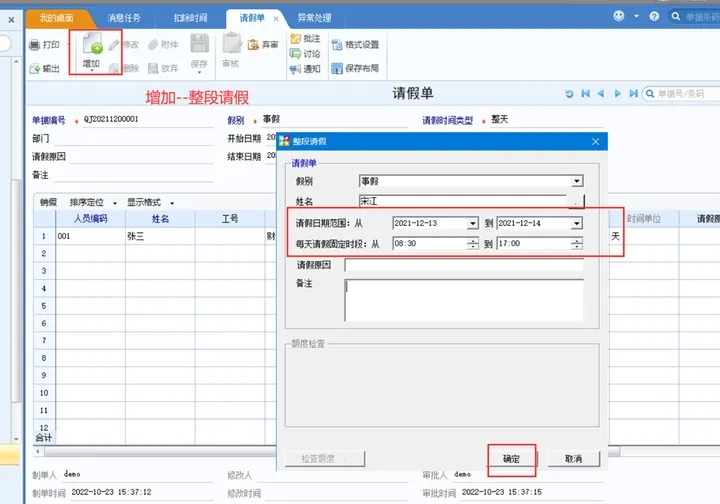This screenshot has width=720, height=504.
Task: Go to the first record arrow
Action: (x=585, y=94)
